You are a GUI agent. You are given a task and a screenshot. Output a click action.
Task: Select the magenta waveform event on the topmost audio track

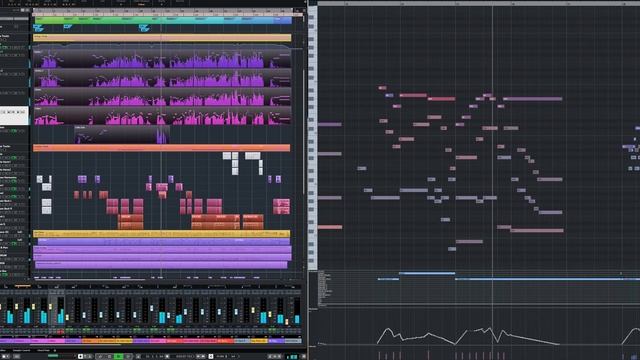click(162, 59)
